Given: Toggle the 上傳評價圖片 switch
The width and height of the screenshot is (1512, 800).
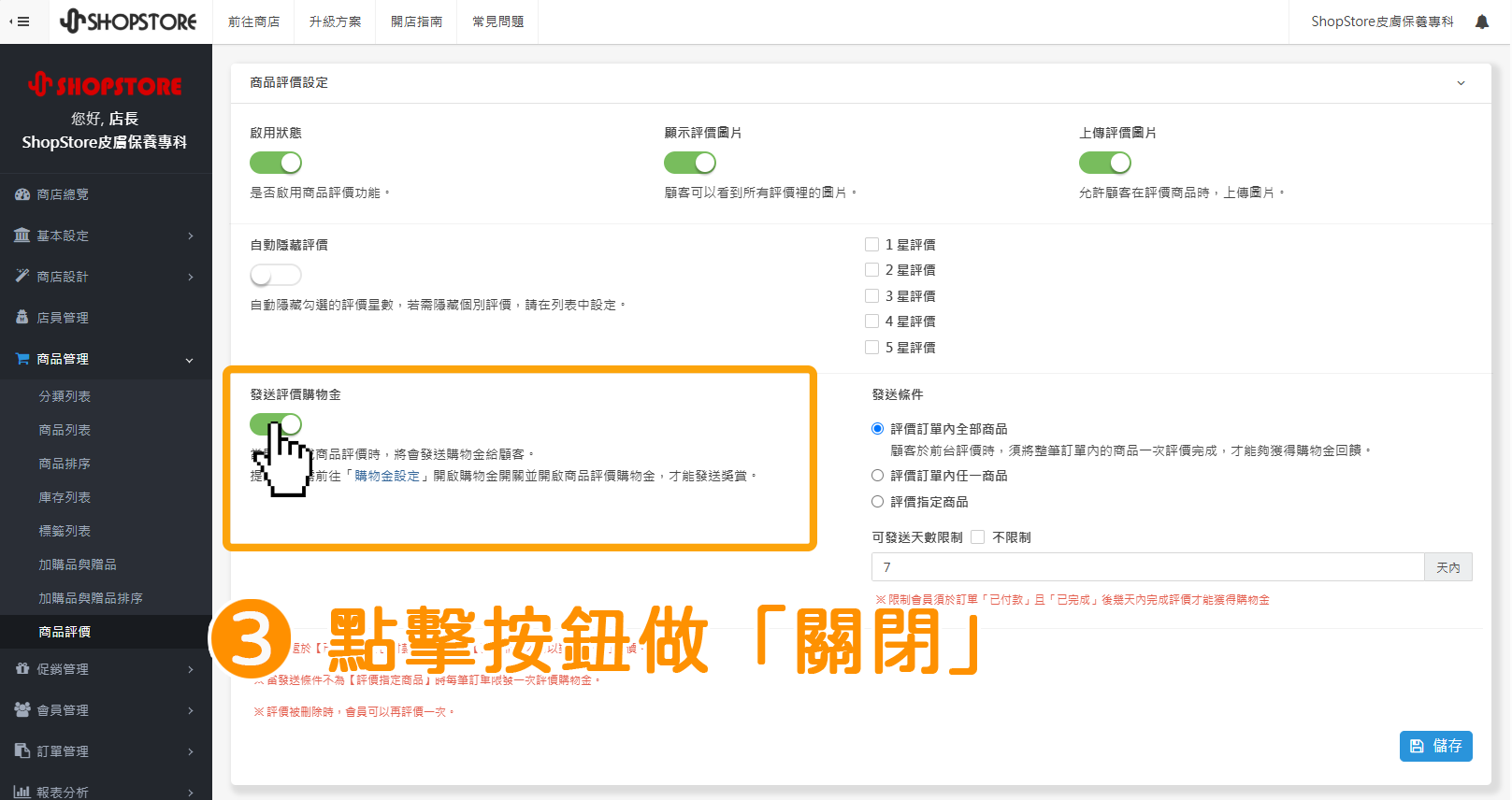Looking at the screenshot, I should (1105, 163).
